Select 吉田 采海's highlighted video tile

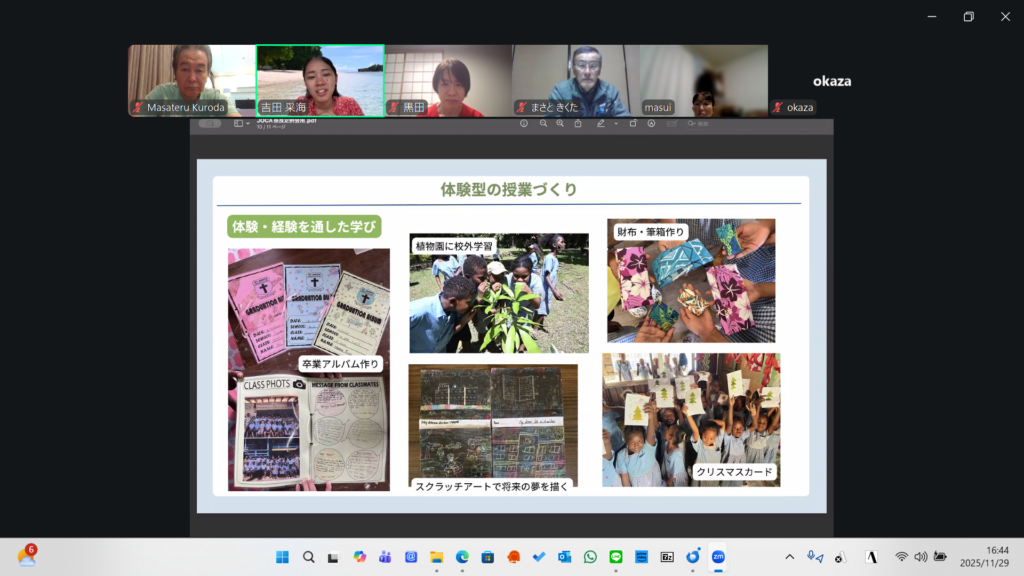click(x=320, y=80)
